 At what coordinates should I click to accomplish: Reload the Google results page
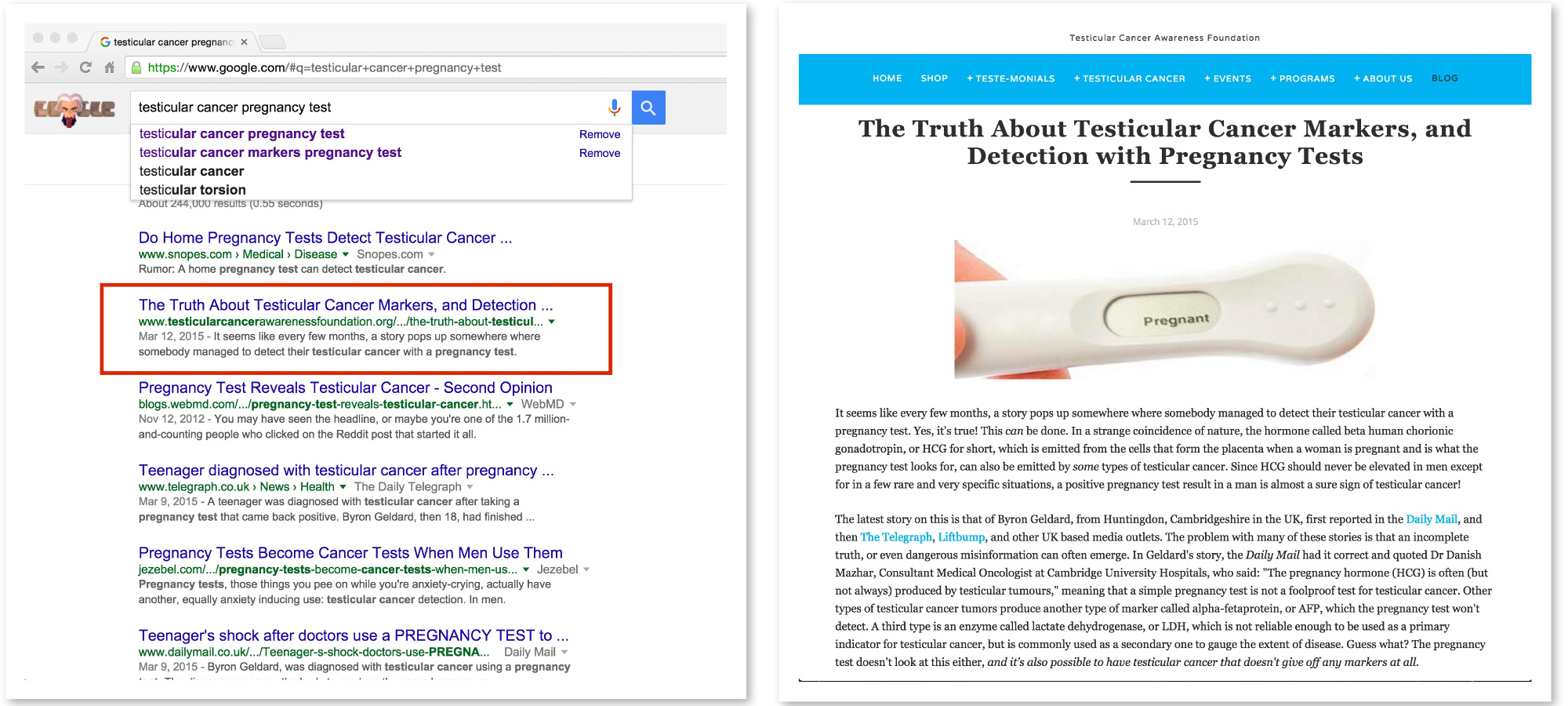pyautogui.click(x=85, y=67)
